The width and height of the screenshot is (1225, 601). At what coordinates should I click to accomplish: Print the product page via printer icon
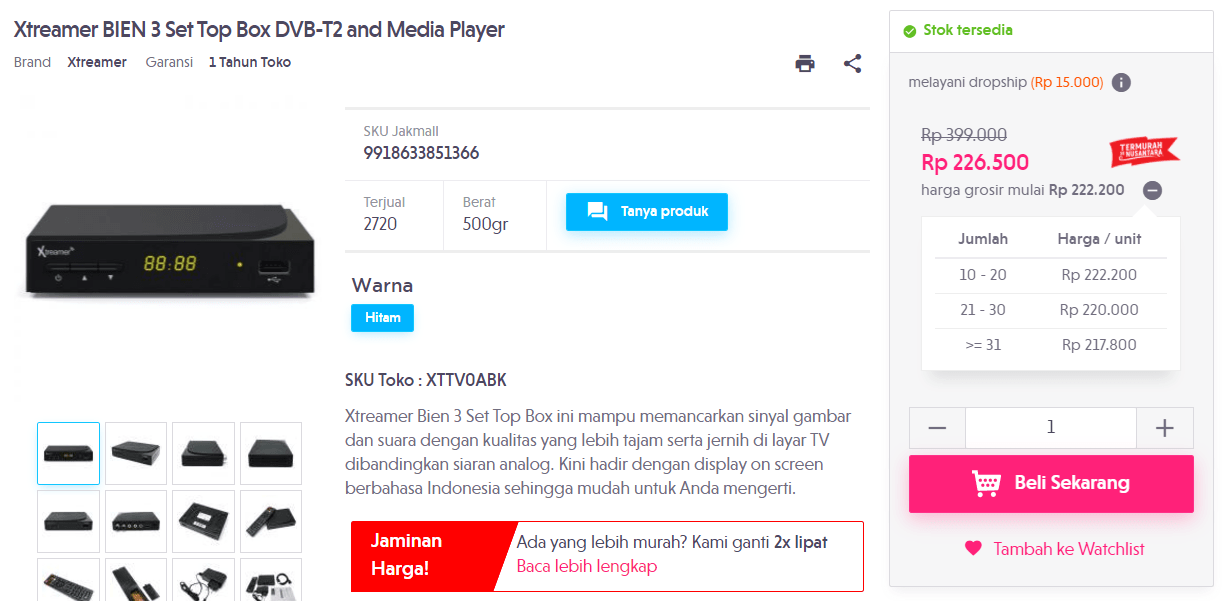click(x=805, y=63)
